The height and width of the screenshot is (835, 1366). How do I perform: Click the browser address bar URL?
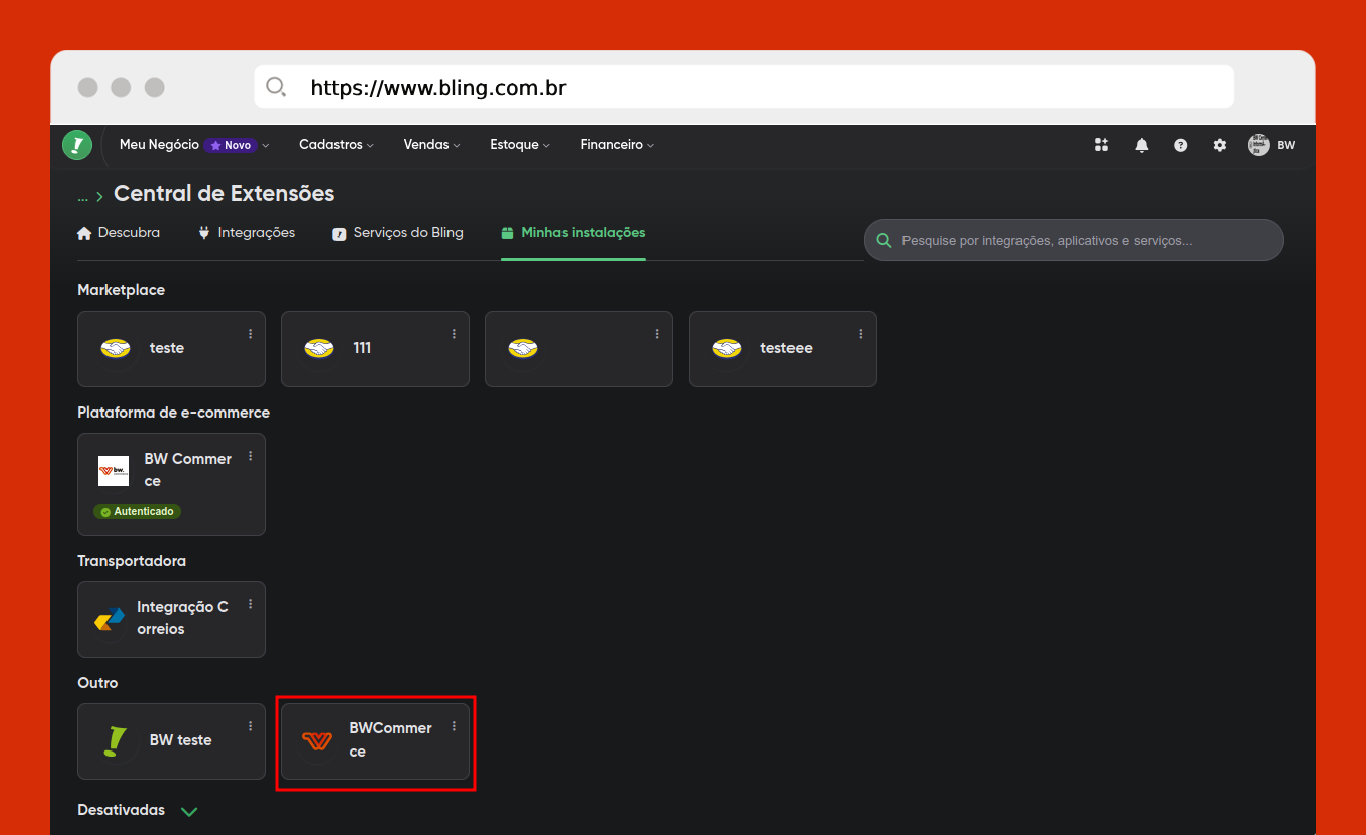pos(438,88)
